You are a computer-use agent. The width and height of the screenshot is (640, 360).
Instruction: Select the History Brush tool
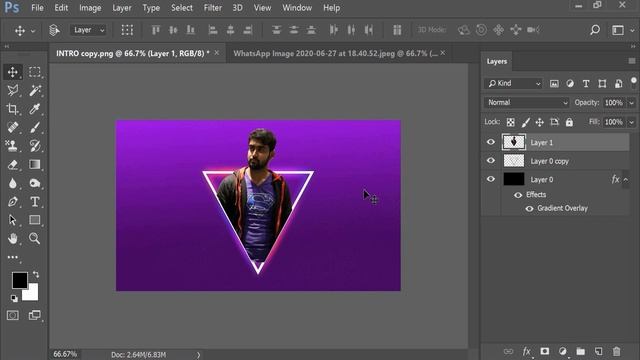tap(35, 146)
